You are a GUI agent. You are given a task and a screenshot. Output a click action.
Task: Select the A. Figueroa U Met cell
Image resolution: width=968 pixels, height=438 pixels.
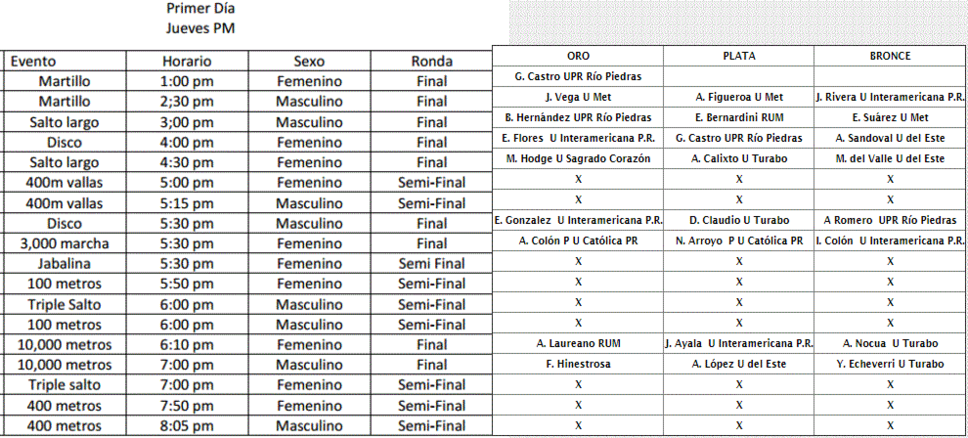point(739,97)
